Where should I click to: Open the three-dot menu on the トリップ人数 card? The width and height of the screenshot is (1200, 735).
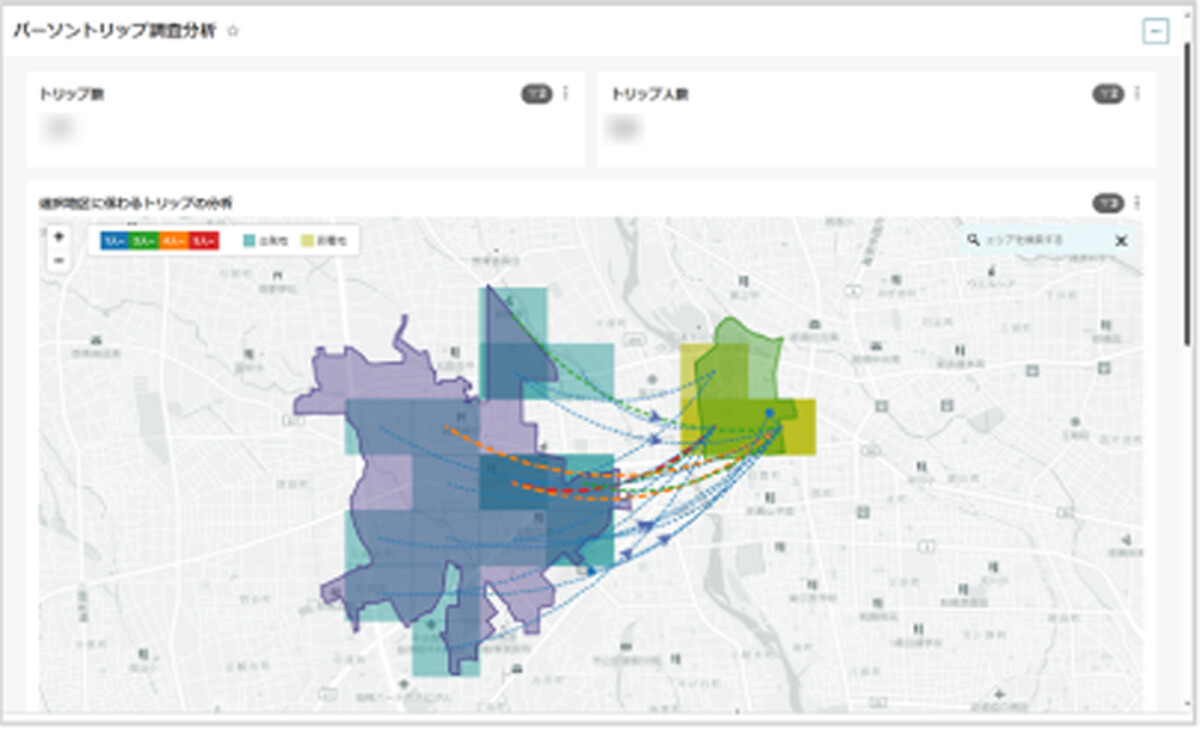pyautogui.click(x=1137, y=94)
